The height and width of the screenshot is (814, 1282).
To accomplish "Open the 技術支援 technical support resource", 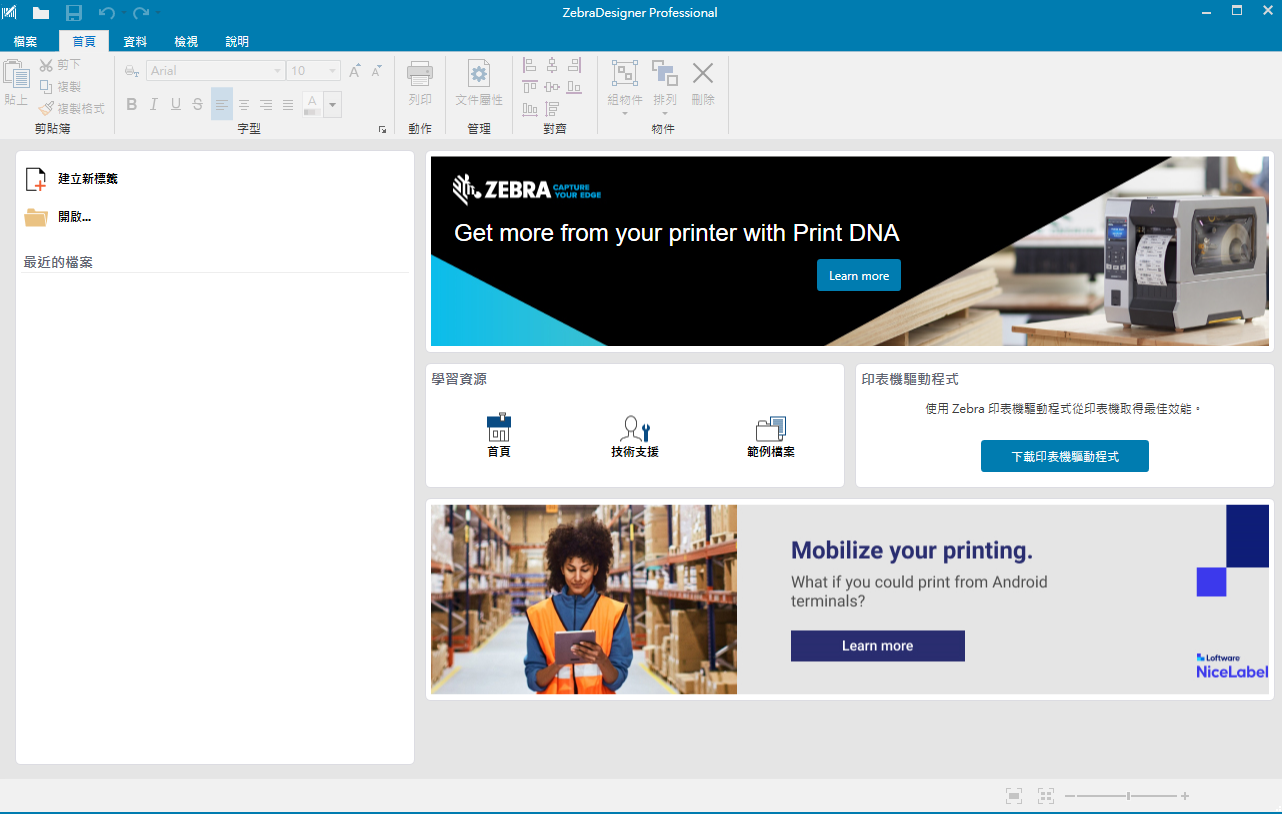I will pyautogui.click(x=635, y=430).
